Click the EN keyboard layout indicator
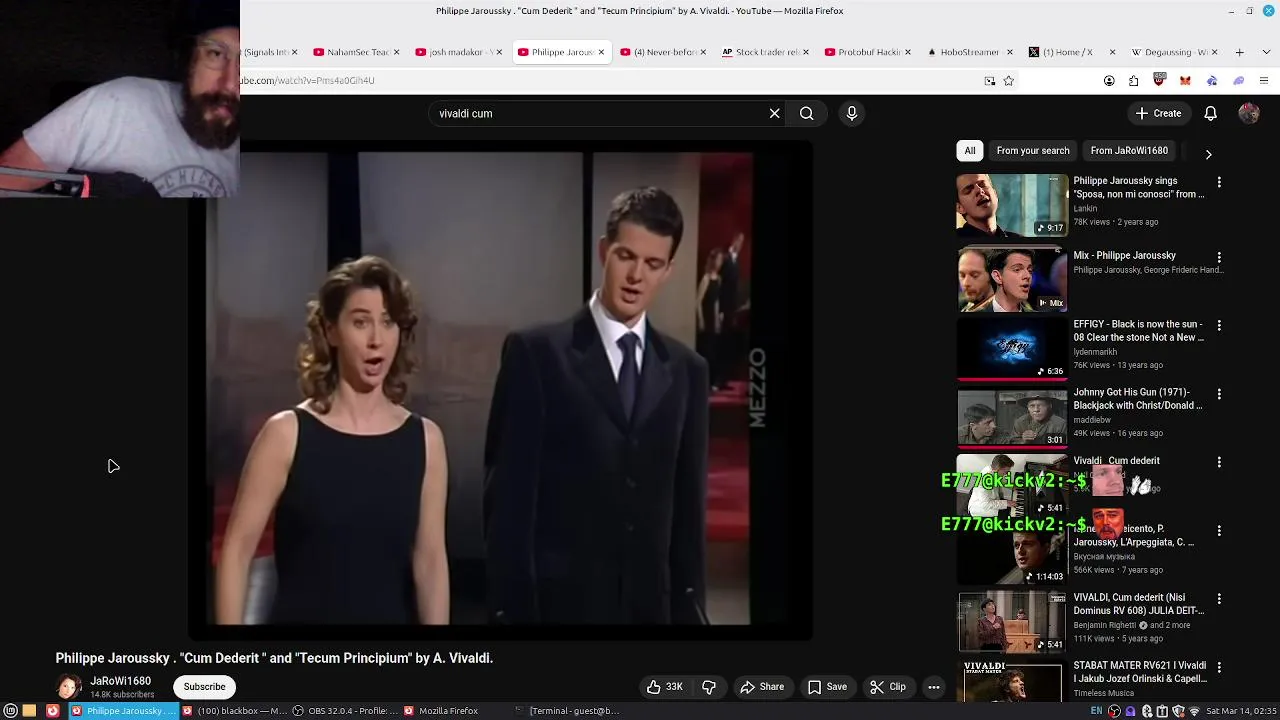 pos(1097,711)
